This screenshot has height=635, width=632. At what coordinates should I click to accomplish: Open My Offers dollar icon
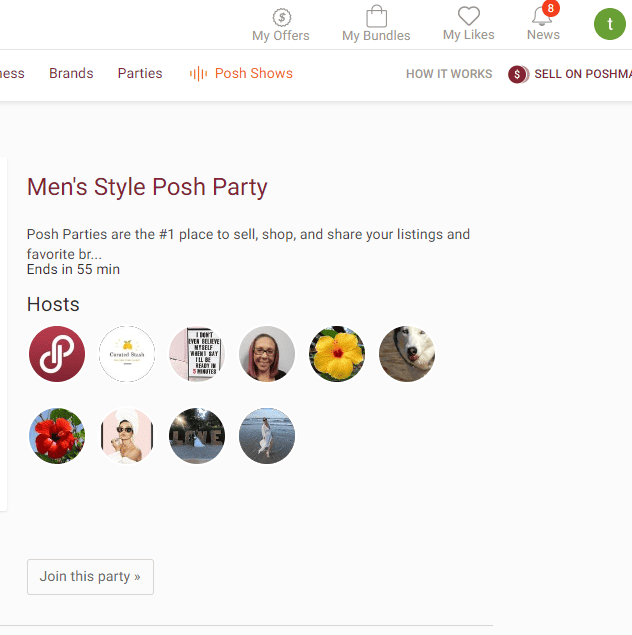point(281,17)
